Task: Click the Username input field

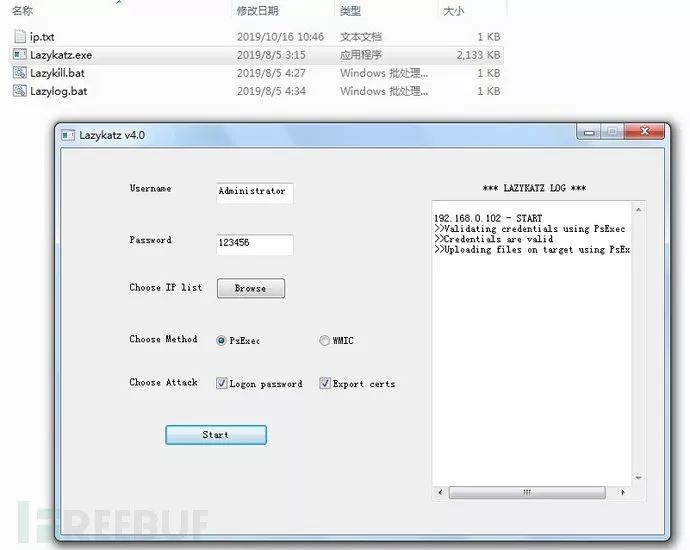Action: point(255,193)
